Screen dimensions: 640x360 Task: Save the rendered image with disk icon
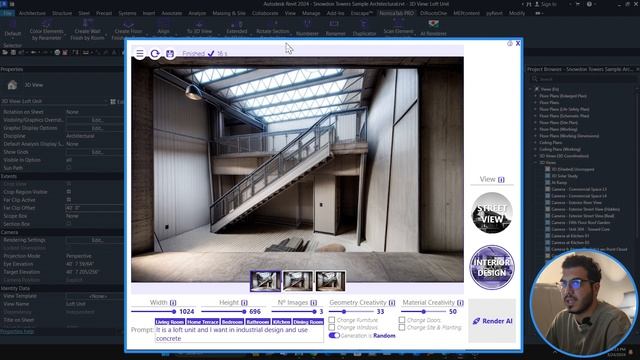(x=170, y=53)
